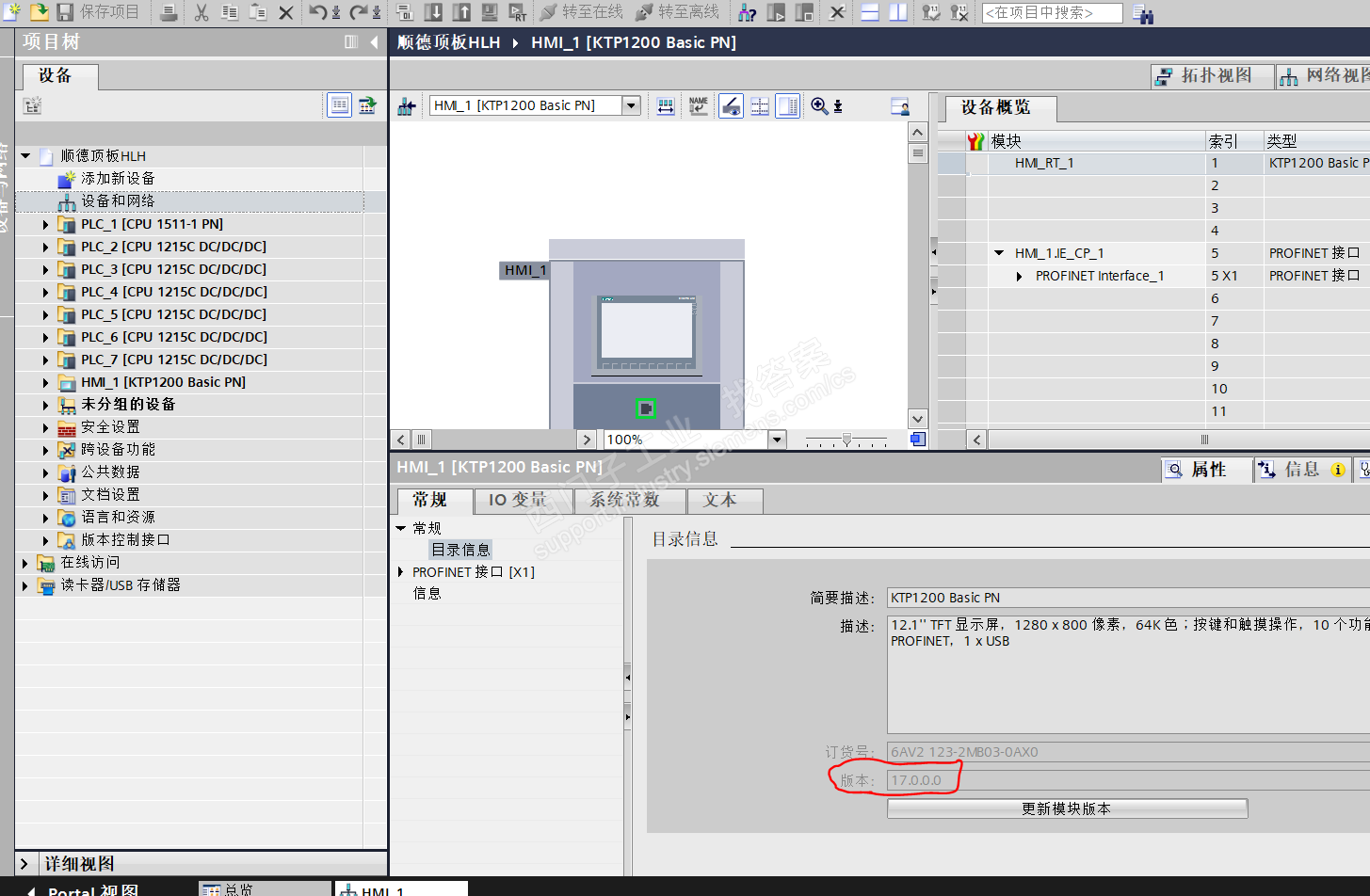Print using the toolbar printer icon
Image resolution: width=1370 pixels, height=896 pixels.
(x=169, y=12)
